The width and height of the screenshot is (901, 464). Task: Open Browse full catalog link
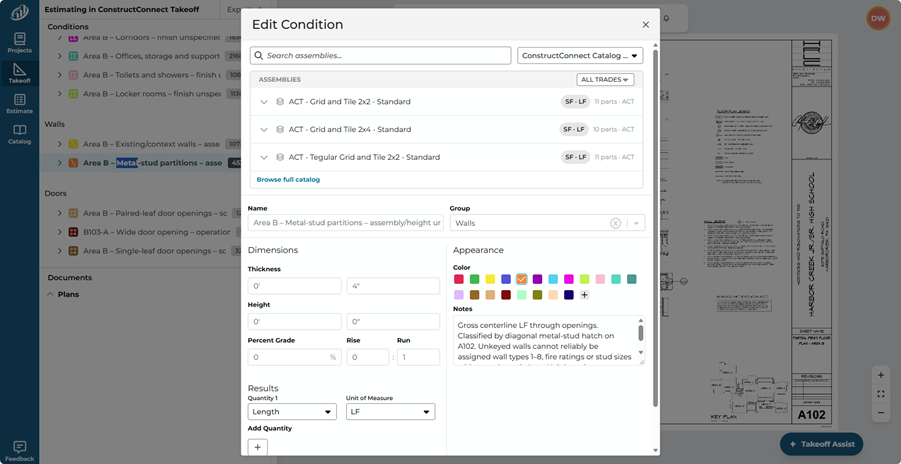[x=288, y=179]
